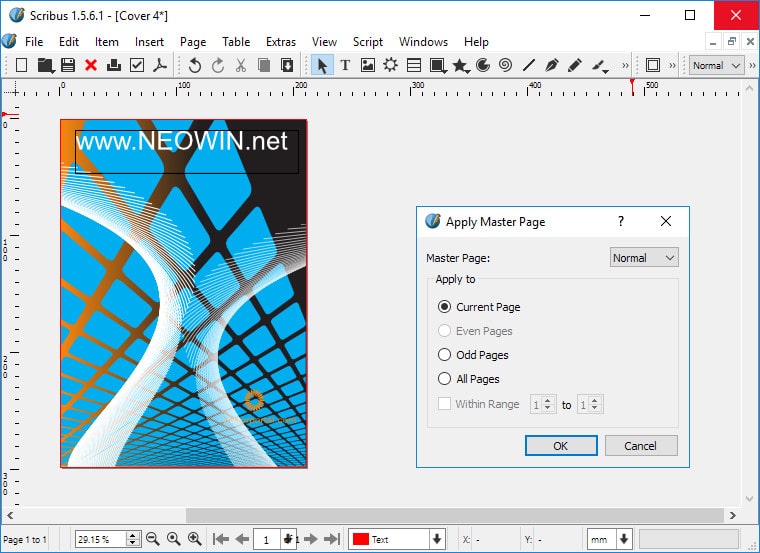Viewport: 760px width, 553px height.
Task: Expand the hidden tools chevron after brush tool
Action: click(625, 65)
